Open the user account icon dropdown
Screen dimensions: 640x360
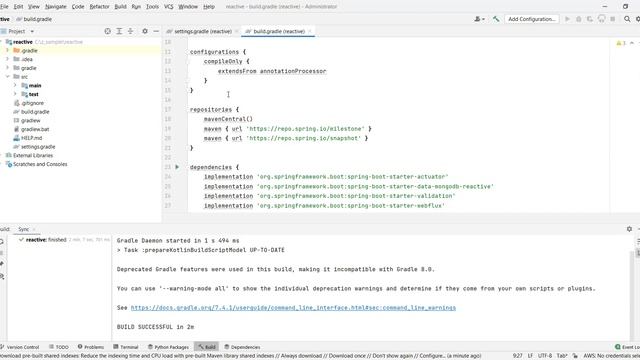tap(480, 19)
